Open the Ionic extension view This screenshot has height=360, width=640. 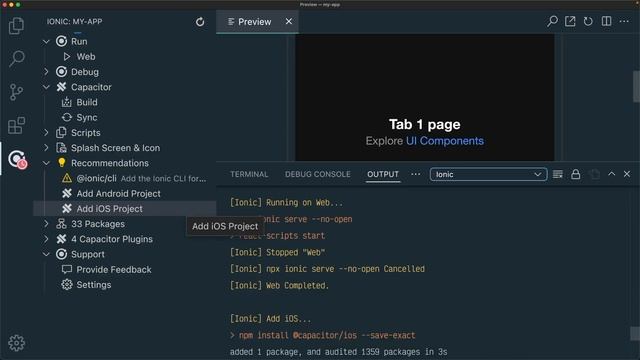coord(18,159)
